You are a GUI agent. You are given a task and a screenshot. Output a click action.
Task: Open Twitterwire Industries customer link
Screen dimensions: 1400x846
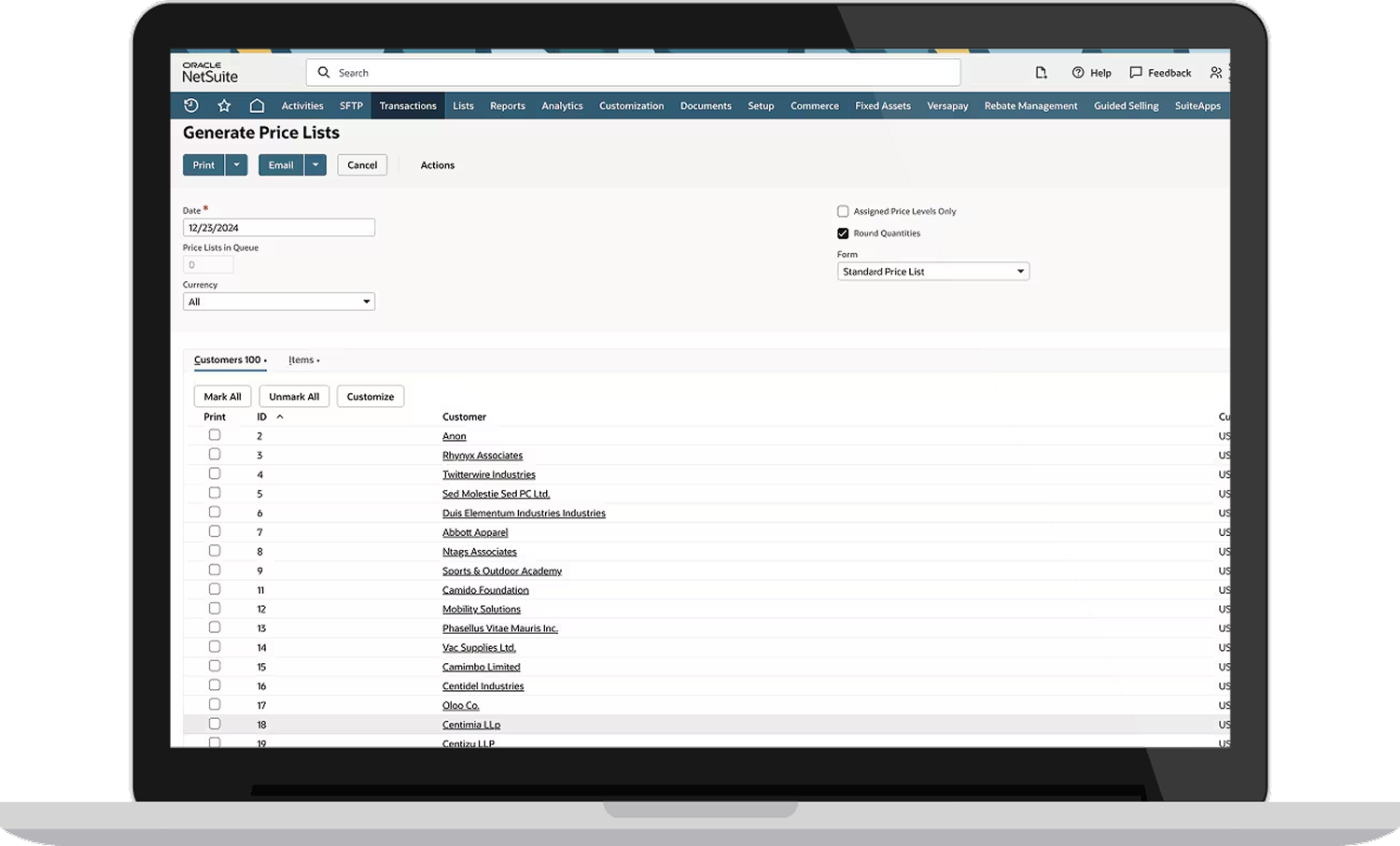point(489,474)
